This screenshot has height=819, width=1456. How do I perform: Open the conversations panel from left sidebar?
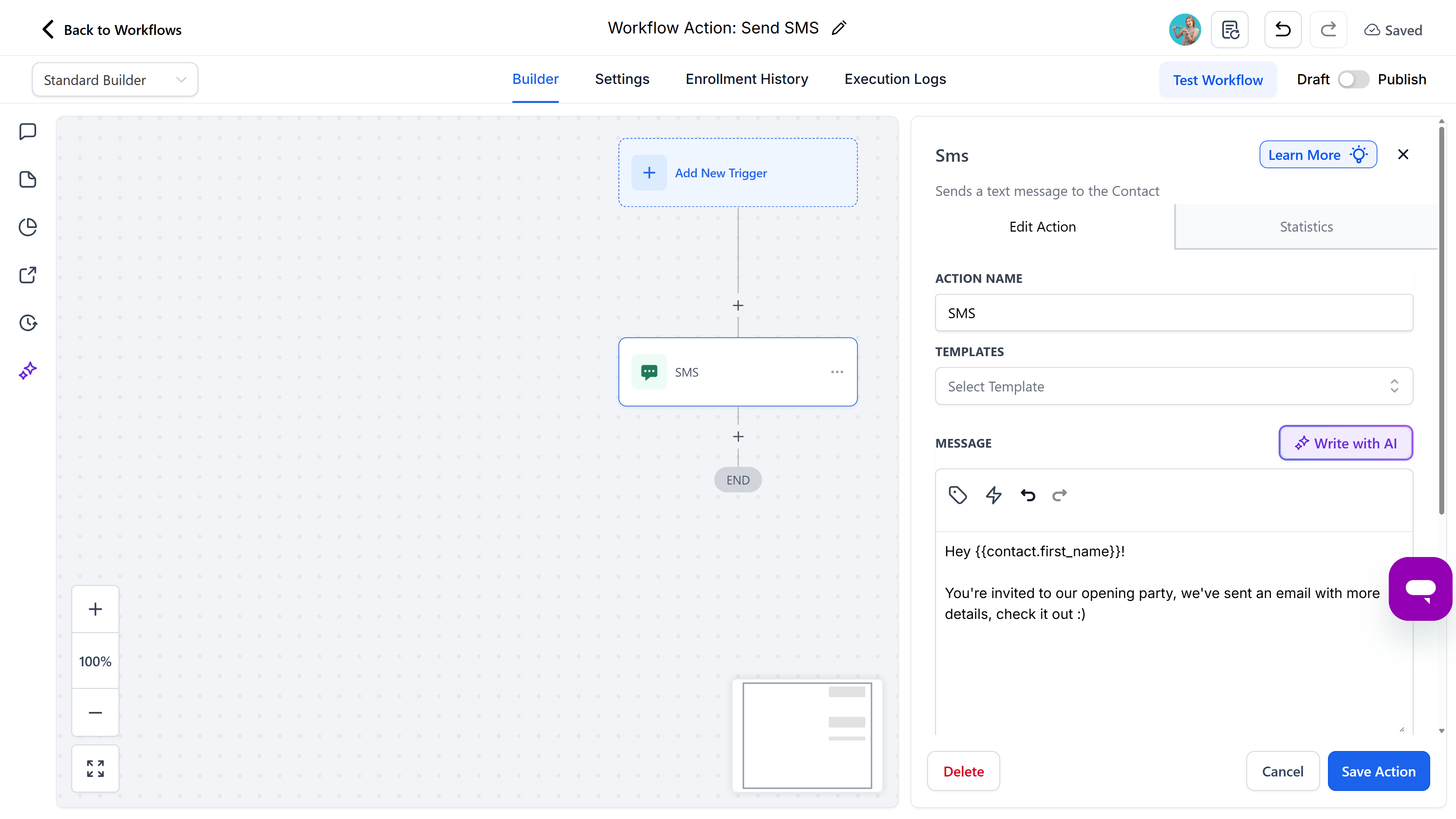(x=28, y=131)
